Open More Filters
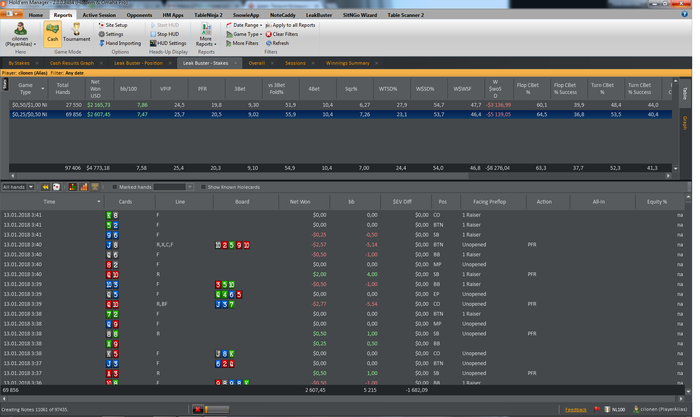The height and width of the screenshot is (417, 700). point(242,43)
